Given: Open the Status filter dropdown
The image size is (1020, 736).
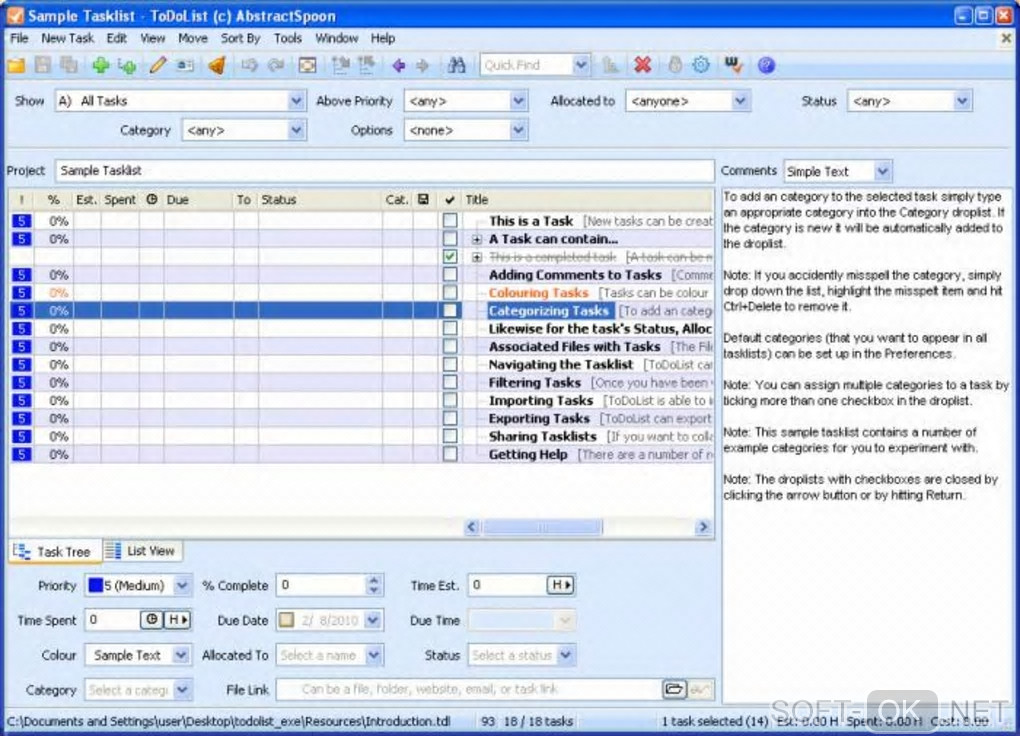Looking at the screenshot, I should 962,101.
